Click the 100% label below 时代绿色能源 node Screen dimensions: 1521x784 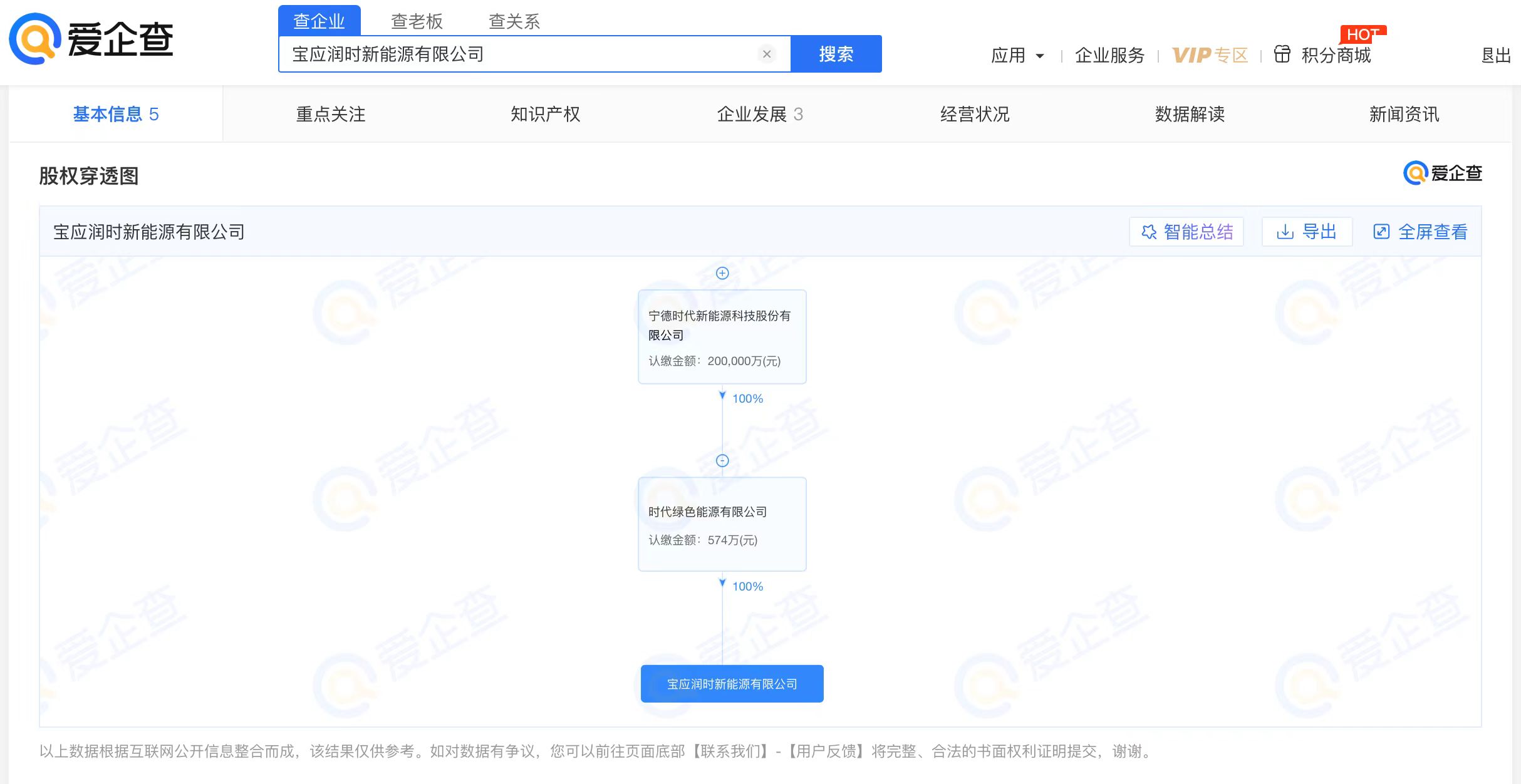pyautogui.click(x=747, y=587)
